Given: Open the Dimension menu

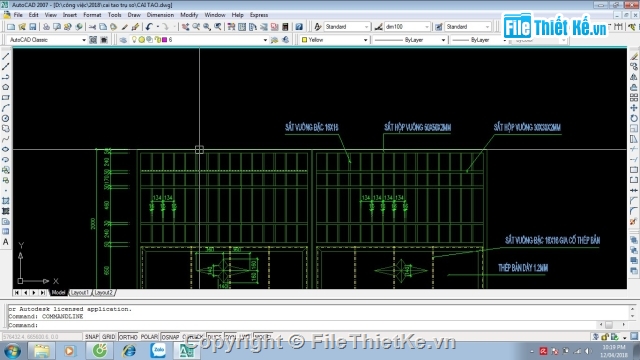Looking at the screenshot, I should (160, 15).
